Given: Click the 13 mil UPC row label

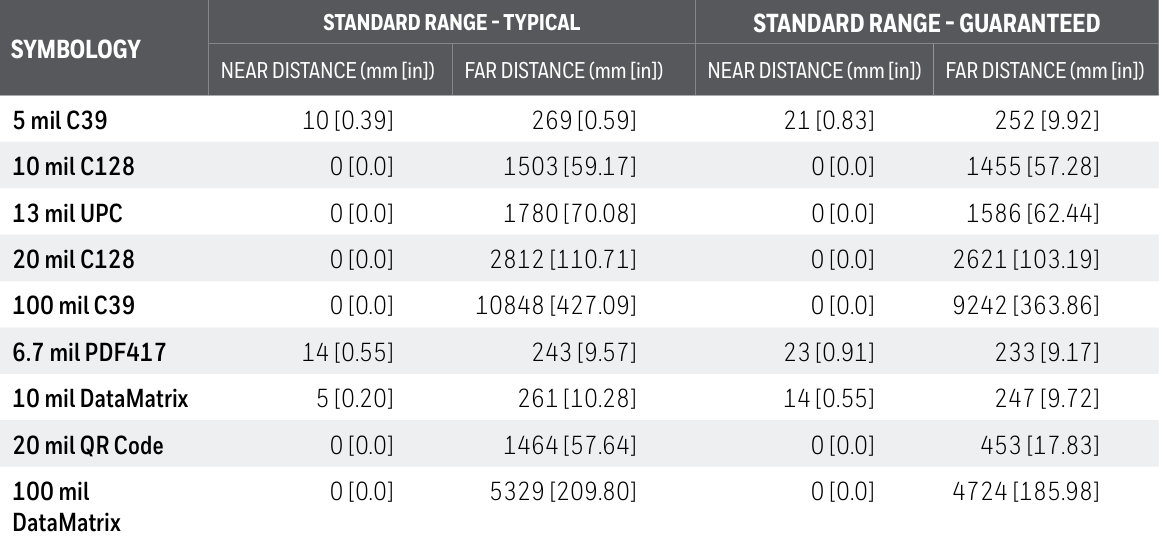Looking at the screenshot, I should pyautogui.click(x=67, y=214).
